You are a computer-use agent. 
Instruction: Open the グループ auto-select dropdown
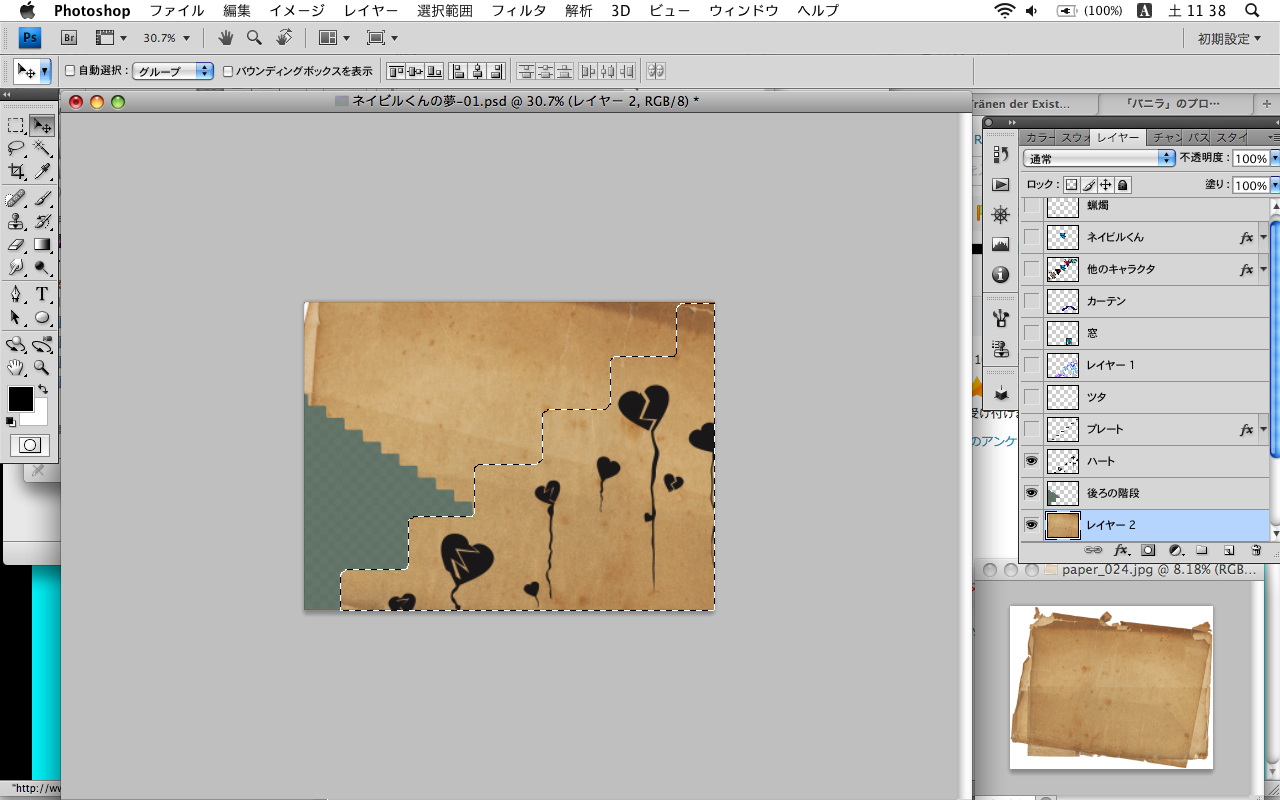[175, 71]
